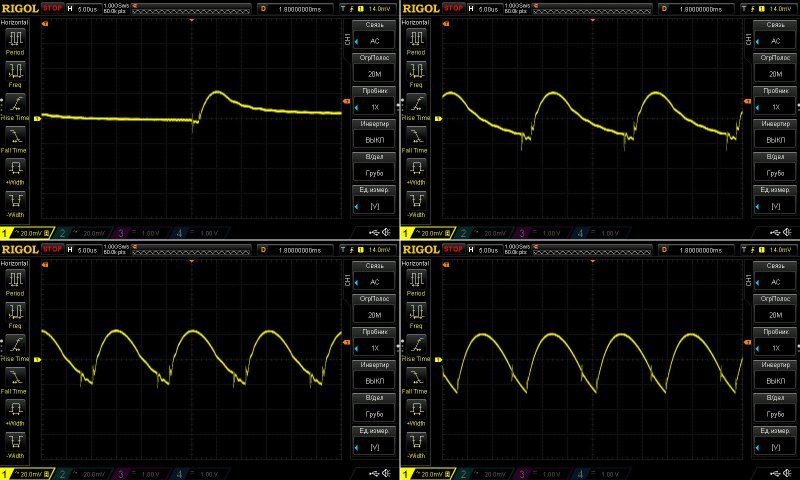Click orange trigger level marker, top-left scope
This screenshot has width=800, height=480.
pos(347,103)
